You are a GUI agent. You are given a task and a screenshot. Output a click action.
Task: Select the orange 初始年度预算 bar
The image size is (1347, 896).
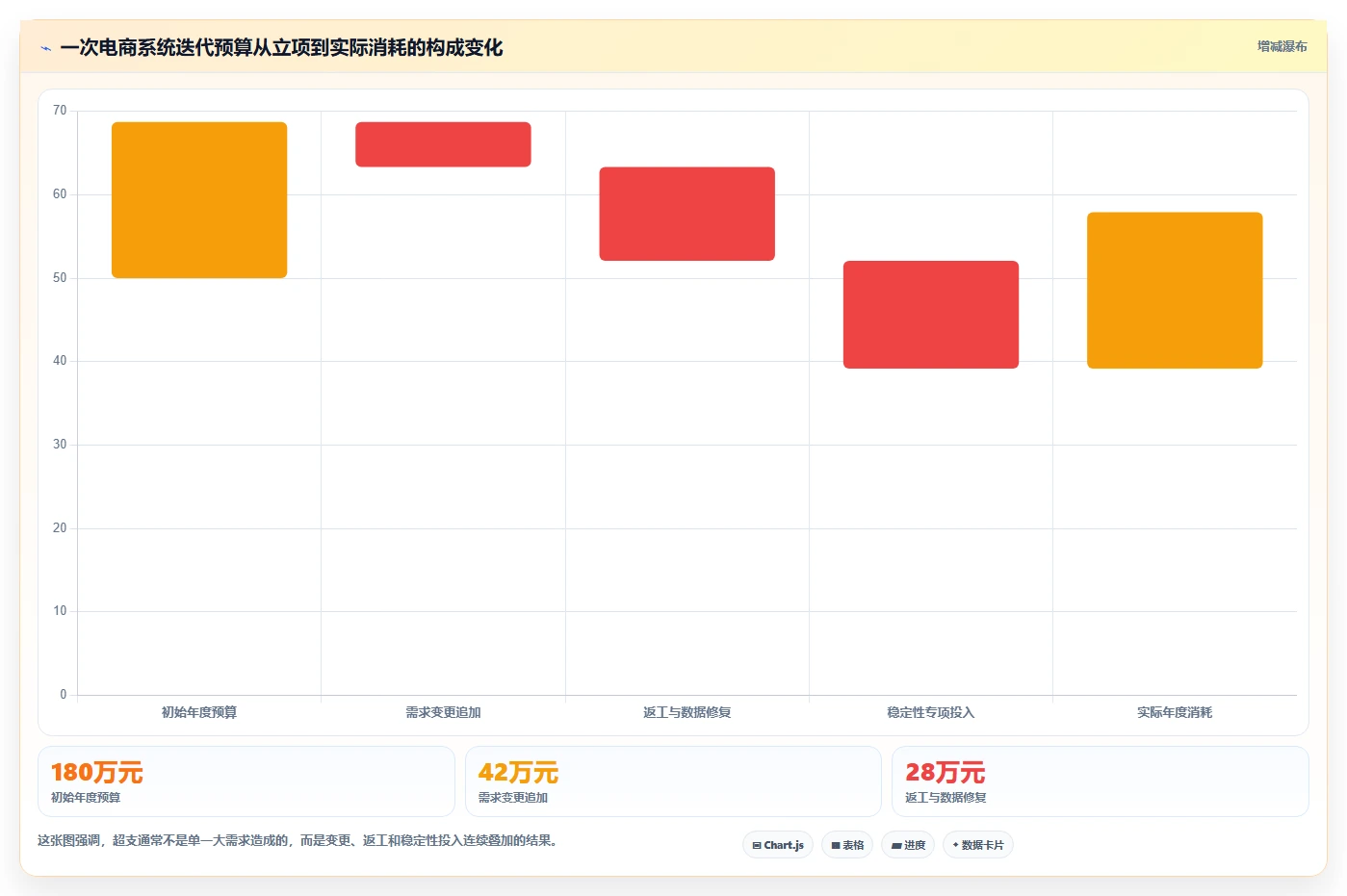coord(199,200)
